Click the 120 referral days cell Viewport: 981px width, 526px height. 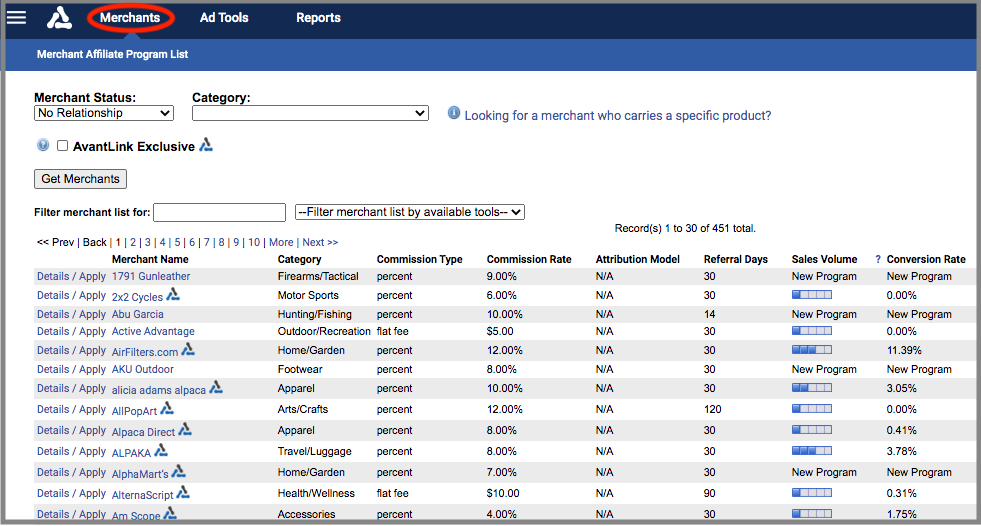pos(713,409)
